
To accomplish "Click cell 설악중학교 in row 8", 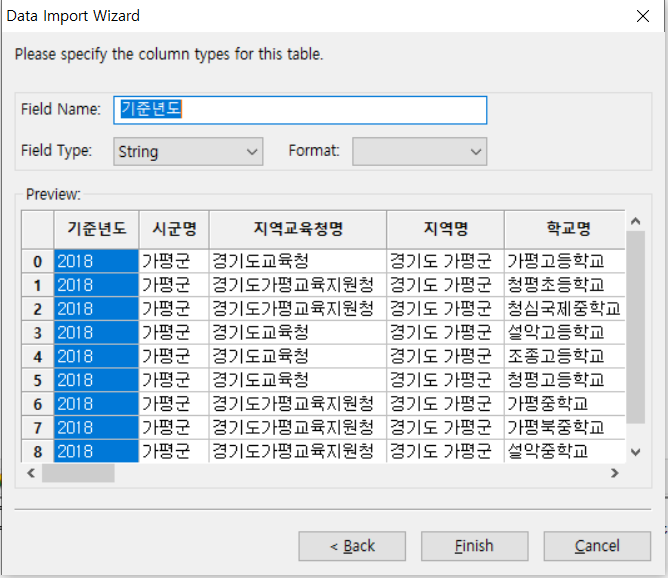I will click(565, 451).
